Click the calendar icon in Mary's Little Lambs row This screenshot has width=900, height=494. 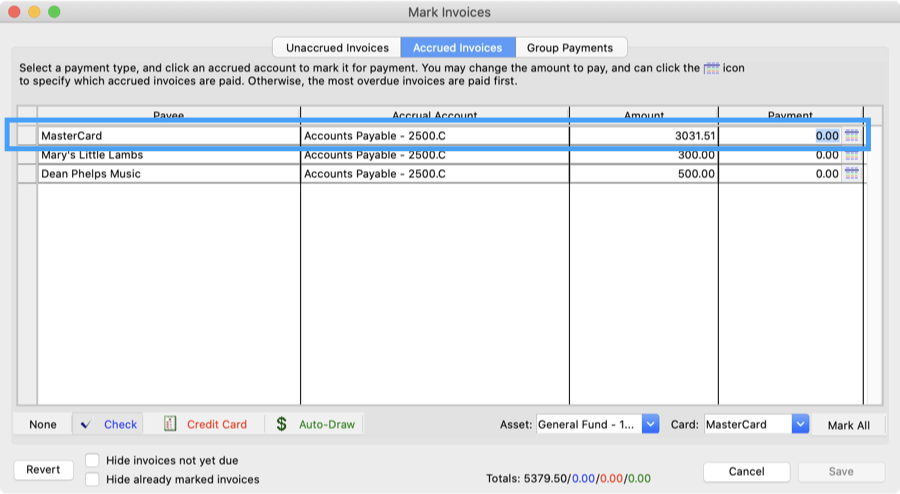tap(852, 155)
